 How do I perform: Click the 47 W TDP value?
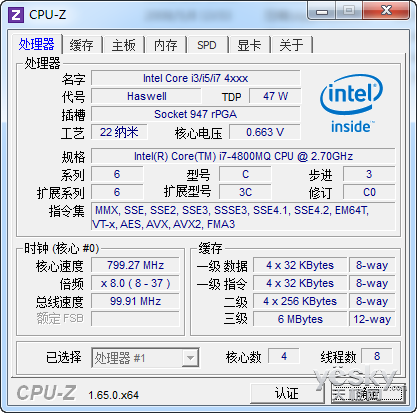coord(275,96)
